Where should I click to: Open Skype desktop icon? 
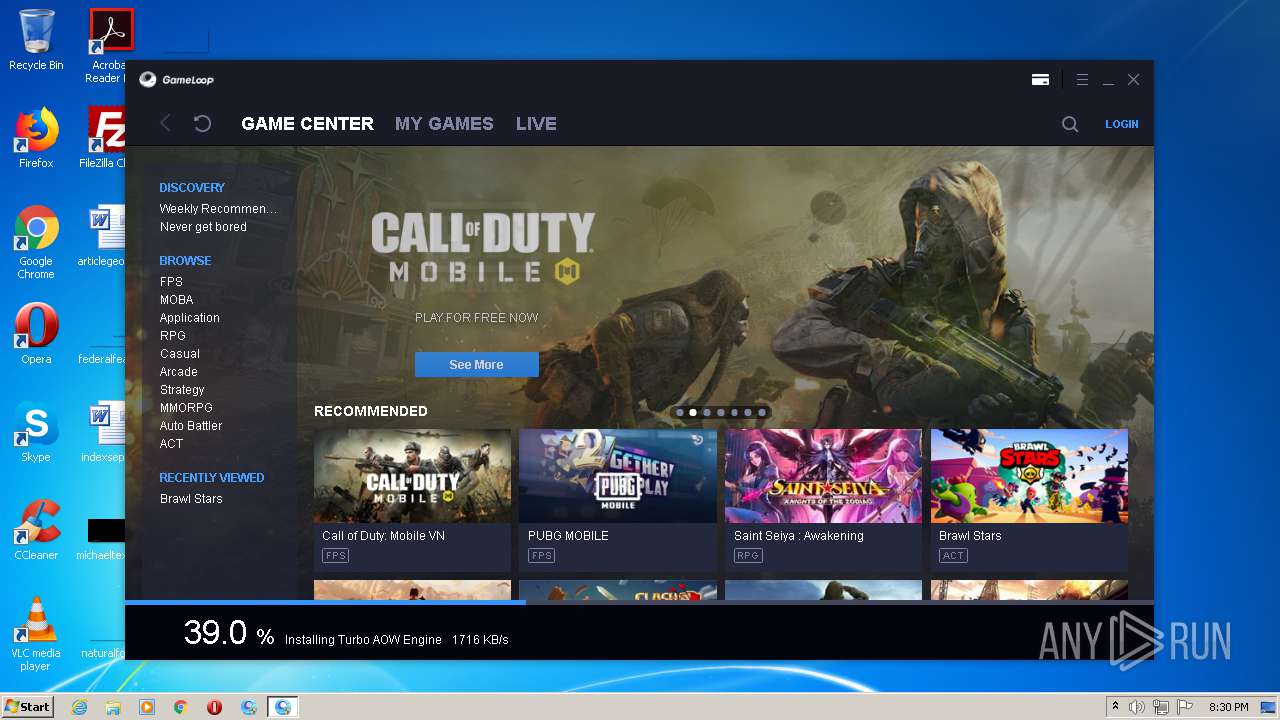(36, 432)
